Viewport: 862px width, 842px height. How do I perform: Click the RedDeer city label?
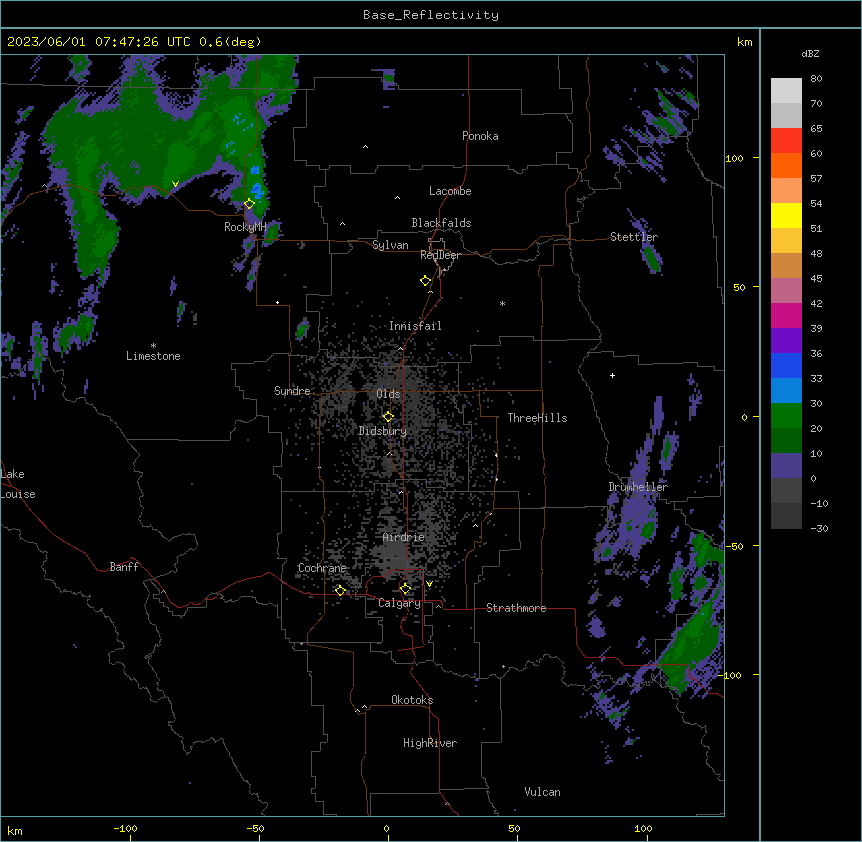(x=440, y=255)
